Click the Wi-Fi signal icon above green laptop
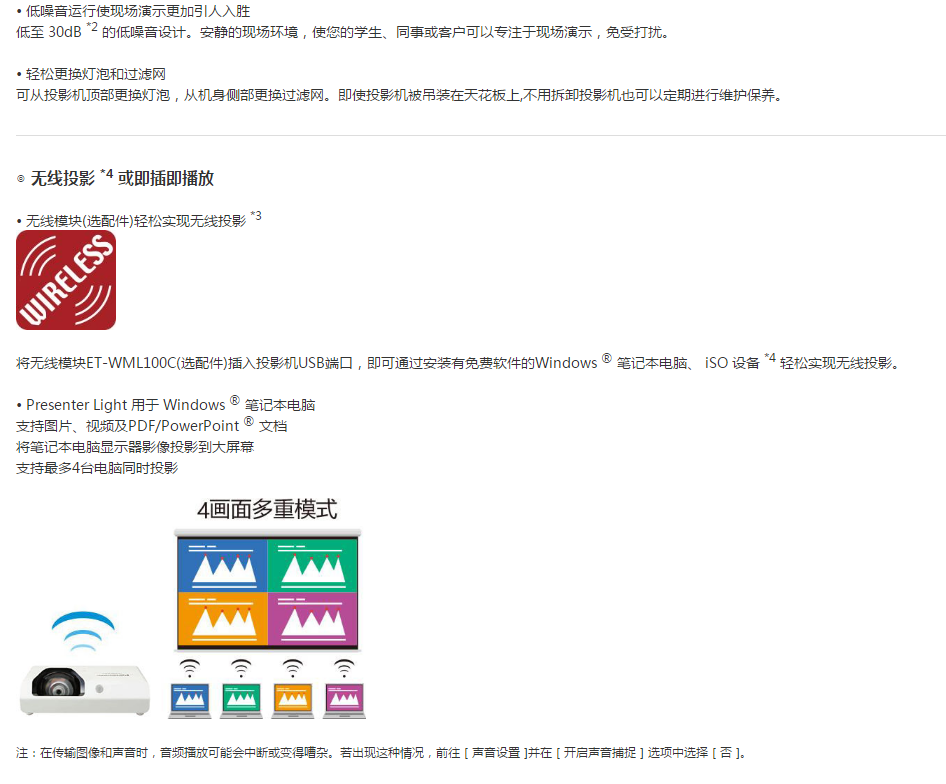The width and height of the screenshot is (946, 784). click(x=241, y=667)
